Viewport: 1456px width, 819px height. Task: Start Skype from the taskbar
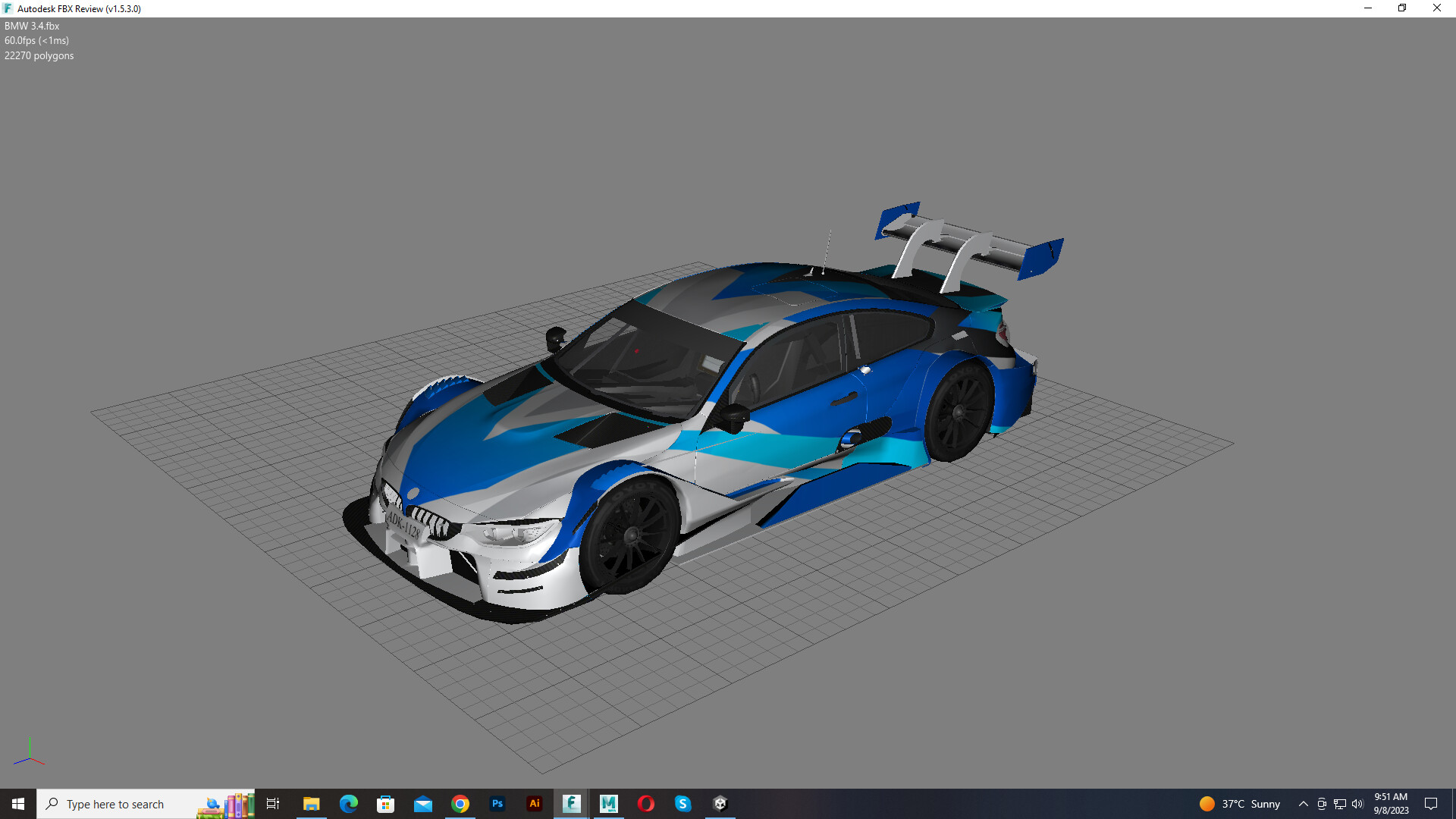[x=683, y=804]
